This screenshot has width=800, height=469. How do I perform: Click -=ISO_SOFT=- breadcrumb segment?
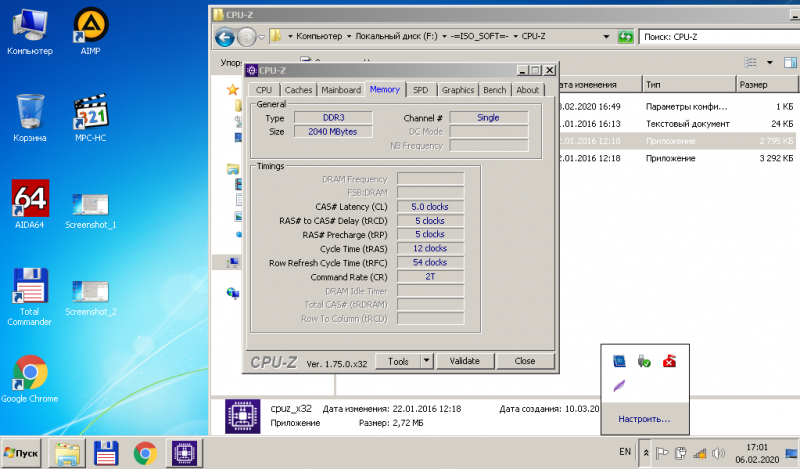pos(480,36)
